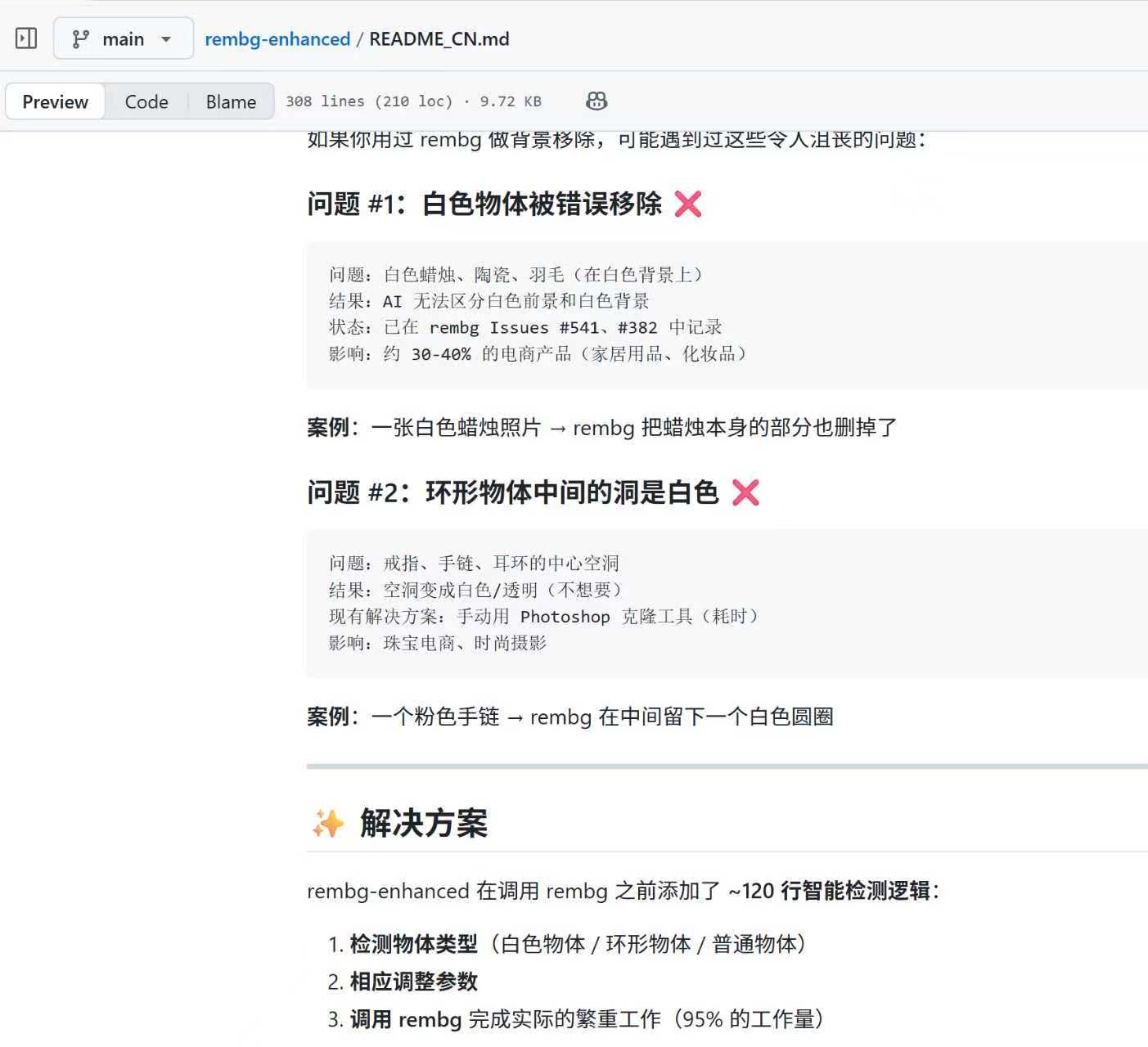Click the 308 lines file size info
This screenshot has height=1047, width=1148.
(413, 101)
